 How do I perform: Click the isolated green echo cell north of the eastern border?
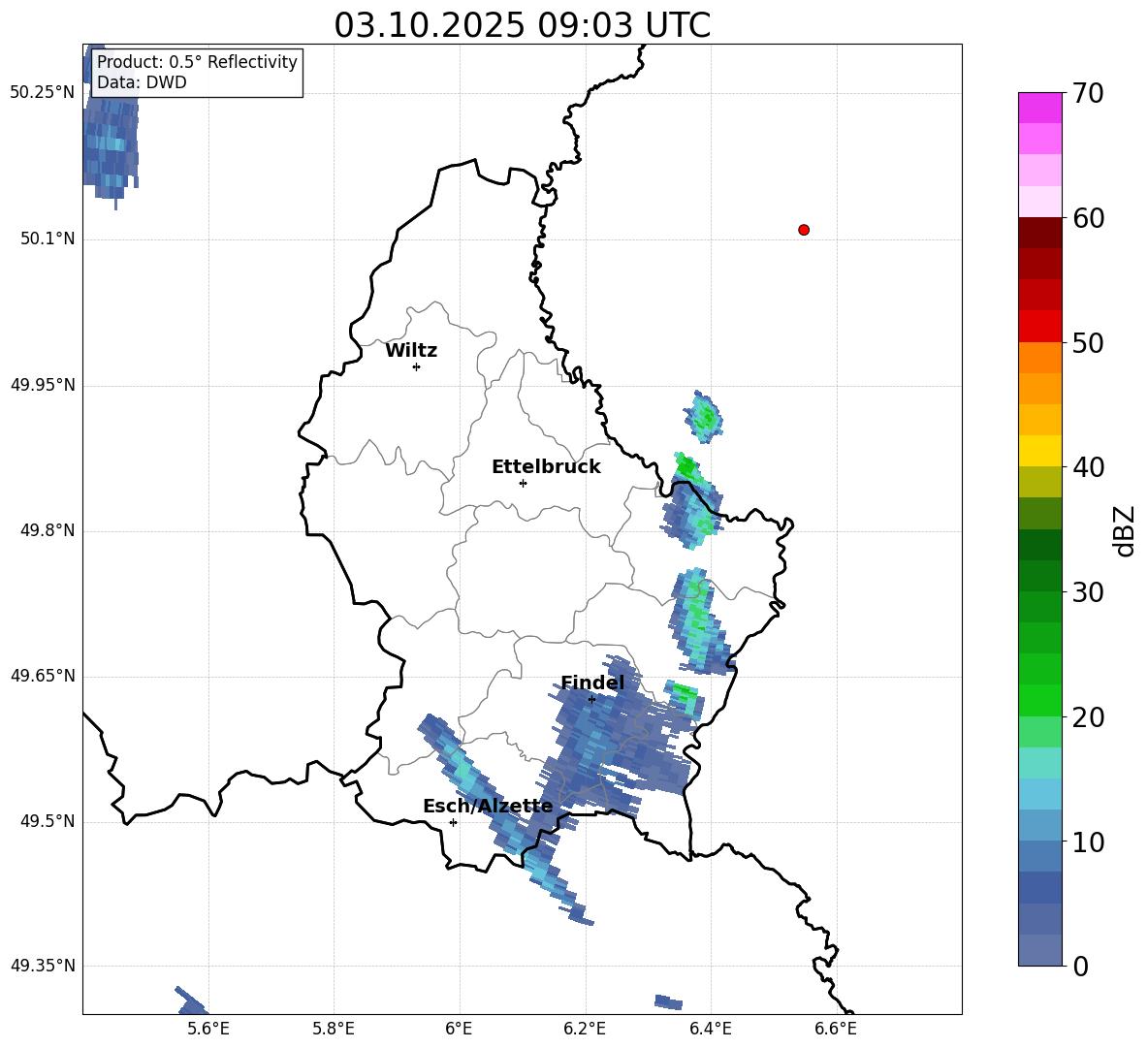point(704,417)
